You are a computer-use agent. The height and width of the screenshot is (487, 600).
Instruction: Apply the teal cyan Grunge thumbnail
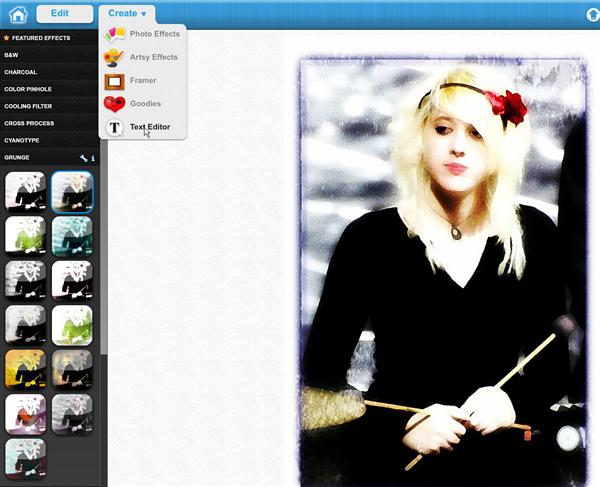[x=72, y=236]
